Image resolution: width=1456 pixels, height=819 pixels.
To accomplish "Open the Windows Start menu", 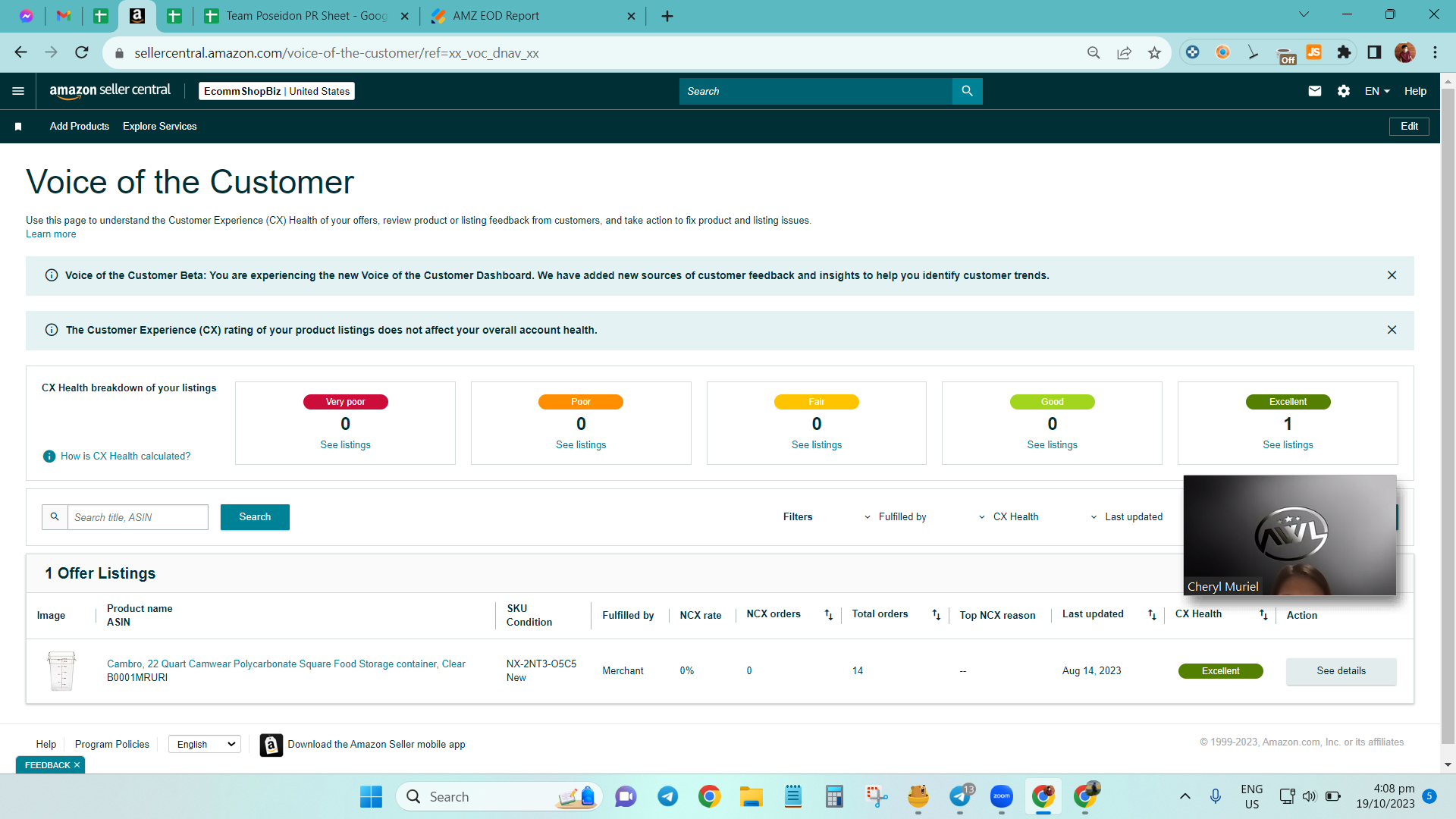I will click(371, 796).
